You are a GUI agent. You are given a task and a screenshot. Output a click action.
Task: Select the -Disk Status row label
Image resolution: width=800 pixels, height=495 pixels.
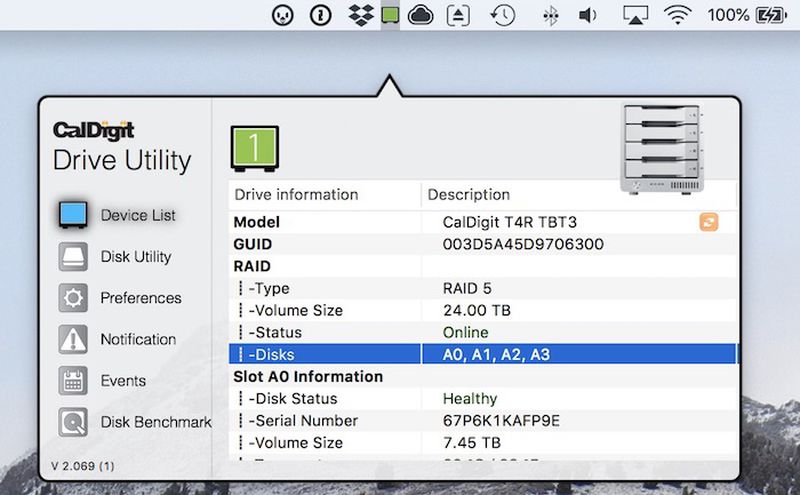(293, 399)
